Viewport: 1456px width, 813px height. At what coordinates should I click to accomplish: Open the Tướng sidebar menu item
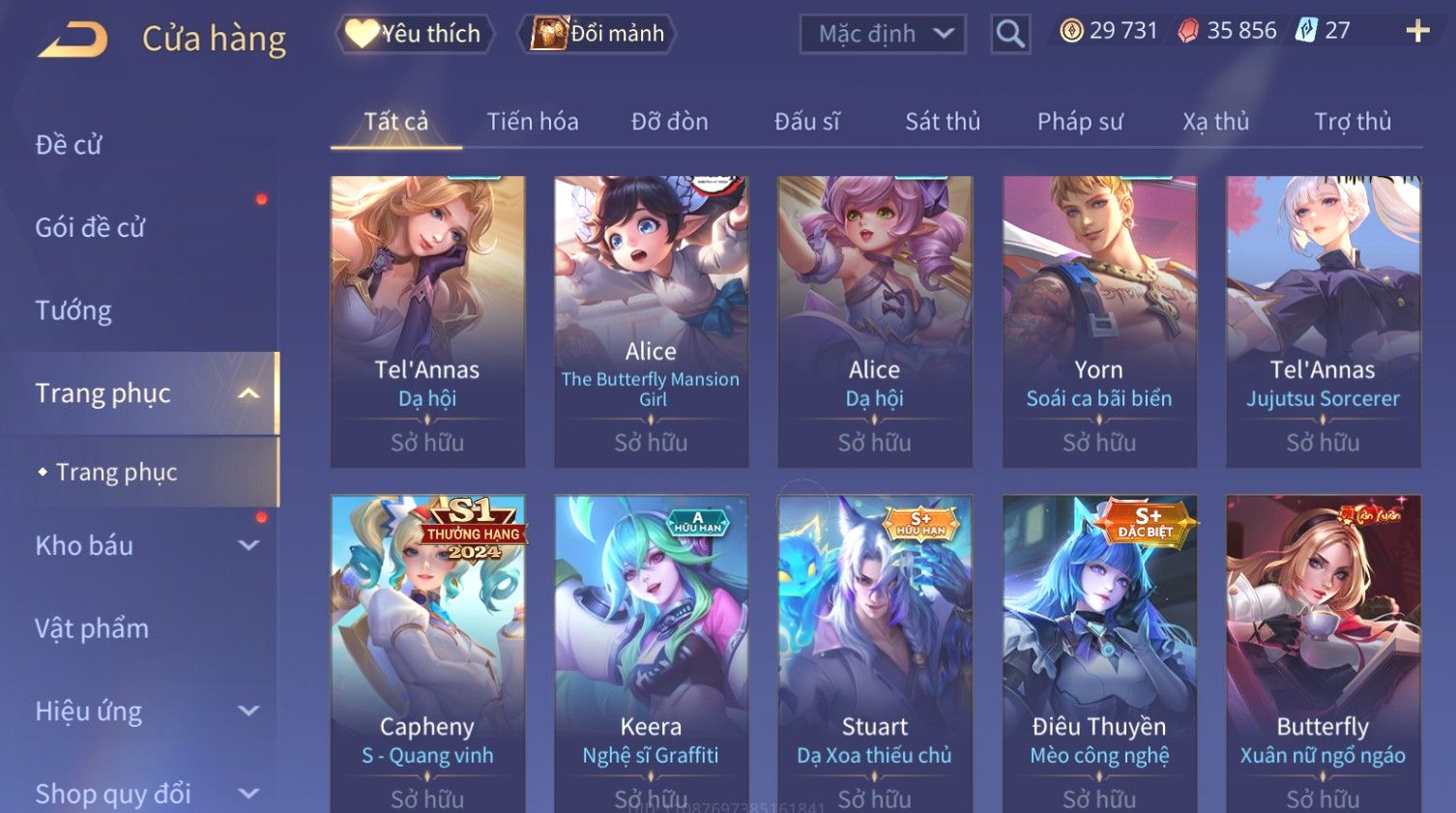(73, 310)
